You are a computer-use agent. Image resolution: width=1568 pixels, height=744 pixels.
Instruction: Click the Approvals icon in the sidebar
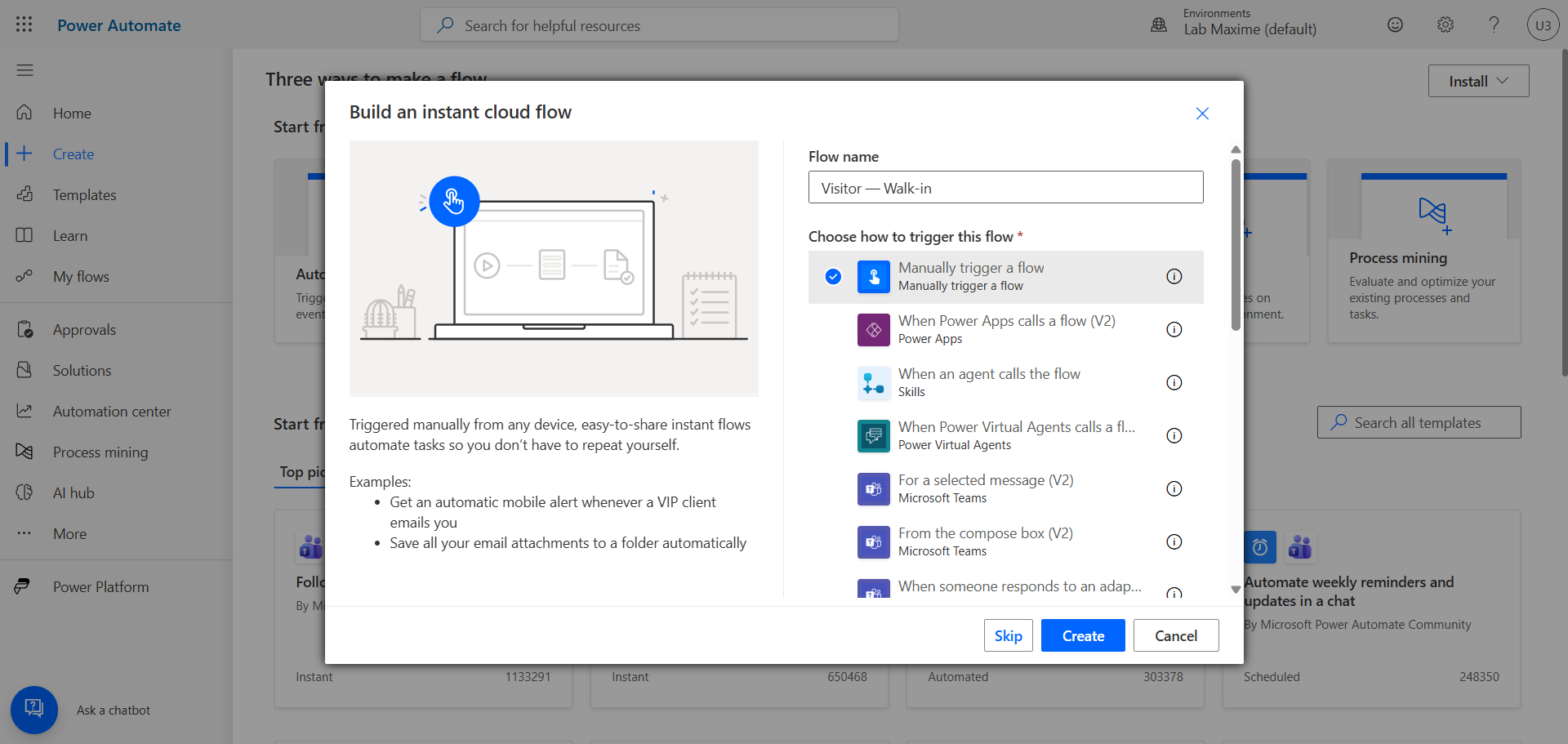tap(24, 330)
